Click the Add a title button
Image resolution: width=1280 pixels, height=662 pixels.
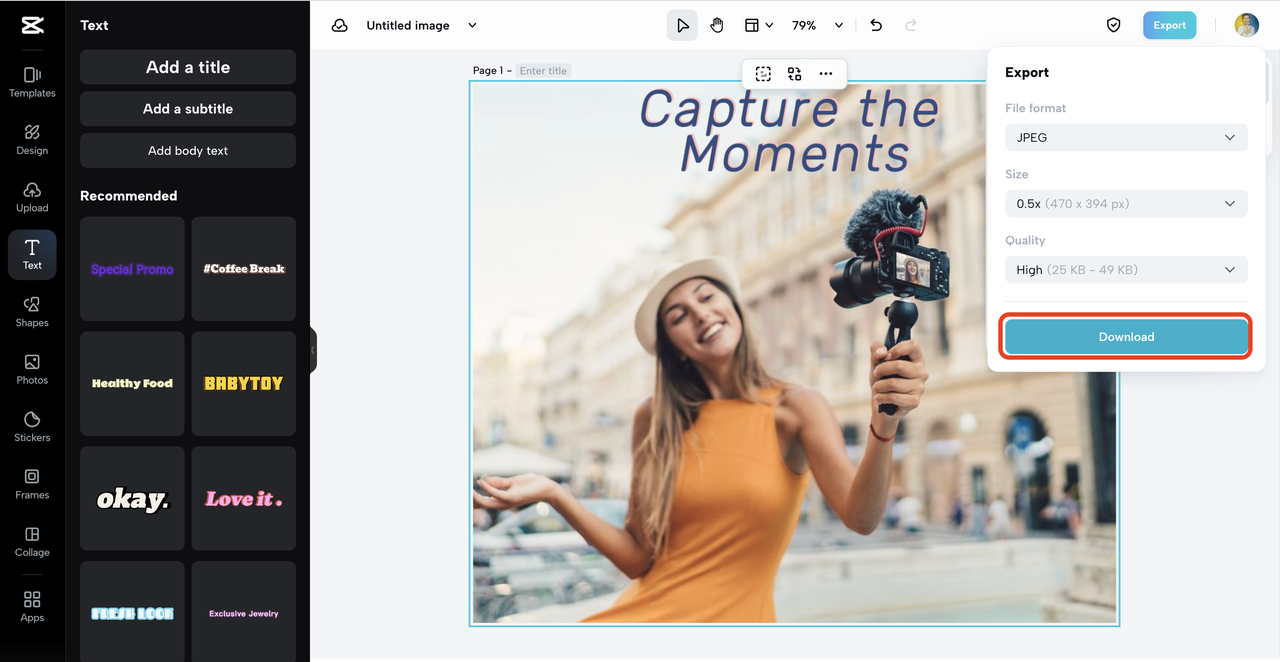(188, 67)
